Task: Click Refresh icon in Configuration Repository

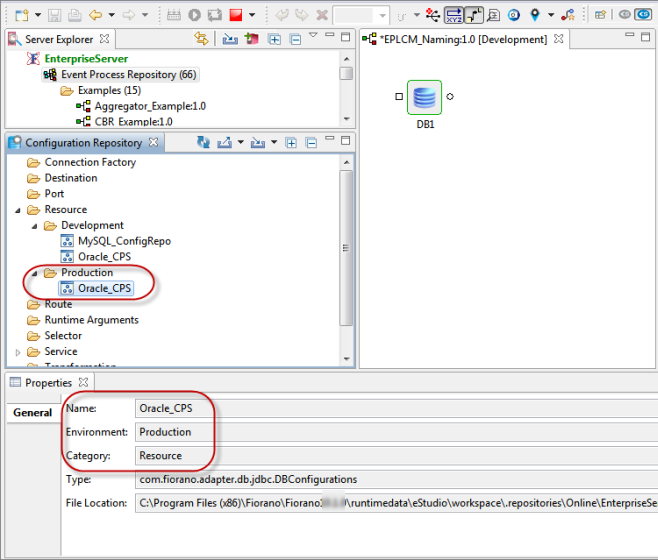Action: (x=204, y=143)
